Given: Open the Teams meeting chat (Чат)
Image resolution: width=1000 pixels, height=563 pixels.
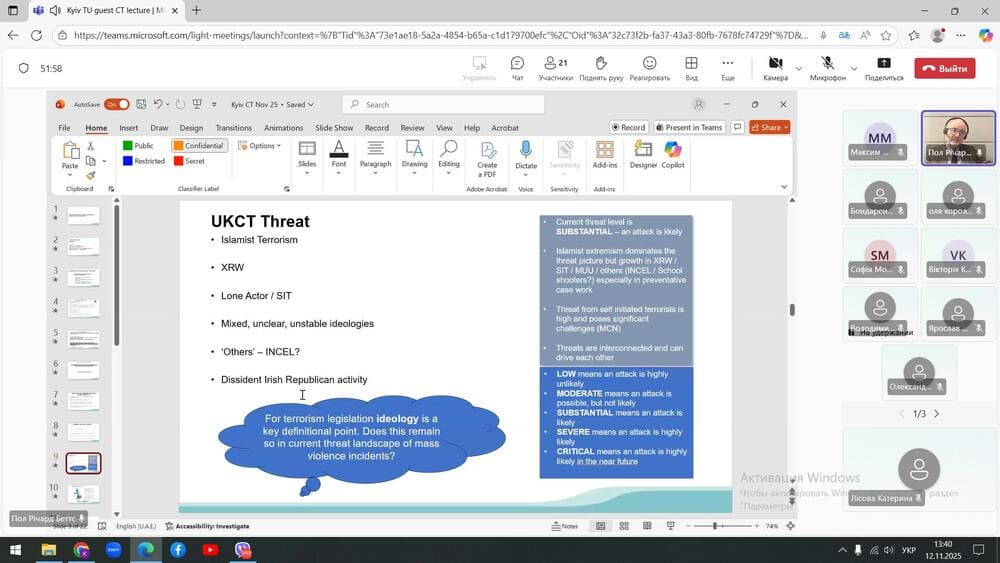Looking at the screenshot, I should [517, 68].
